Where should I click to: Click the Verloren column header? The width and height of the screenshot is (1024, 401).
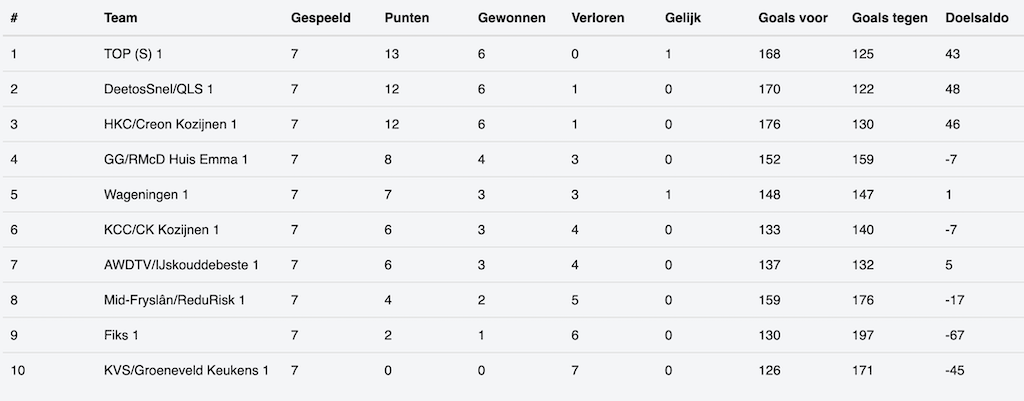tap(598, 19)
